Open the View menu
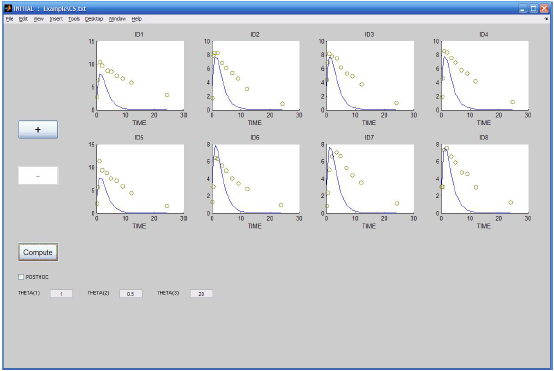Viewport: 554px width, 371px height. tap(39, 19)
